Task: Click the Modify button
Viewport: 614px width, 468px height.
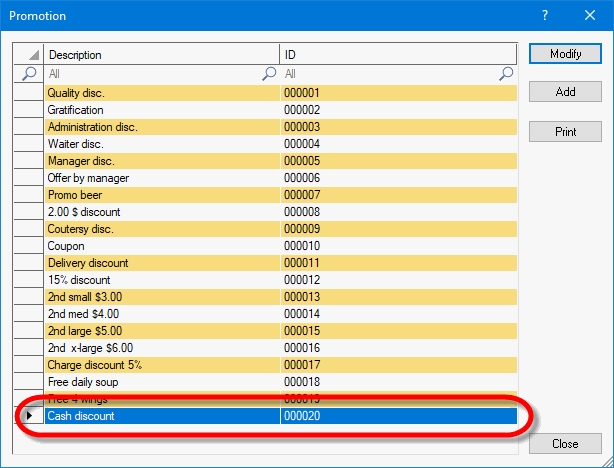Action: coord(565,54)
